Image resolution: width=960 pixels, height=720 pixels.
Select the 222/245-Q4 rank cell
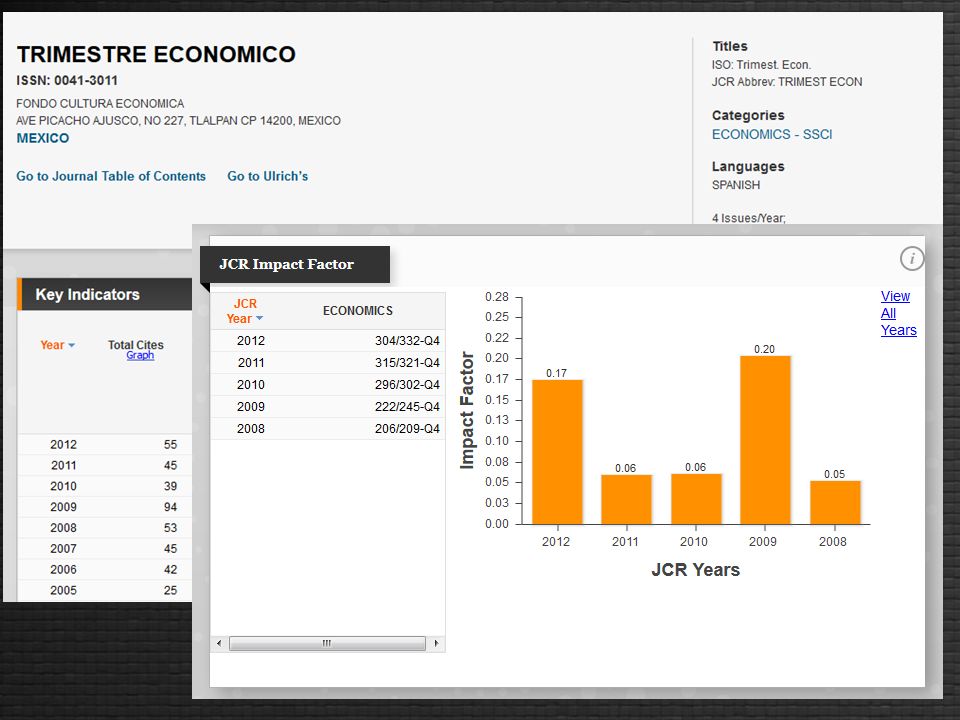point(407,407)
